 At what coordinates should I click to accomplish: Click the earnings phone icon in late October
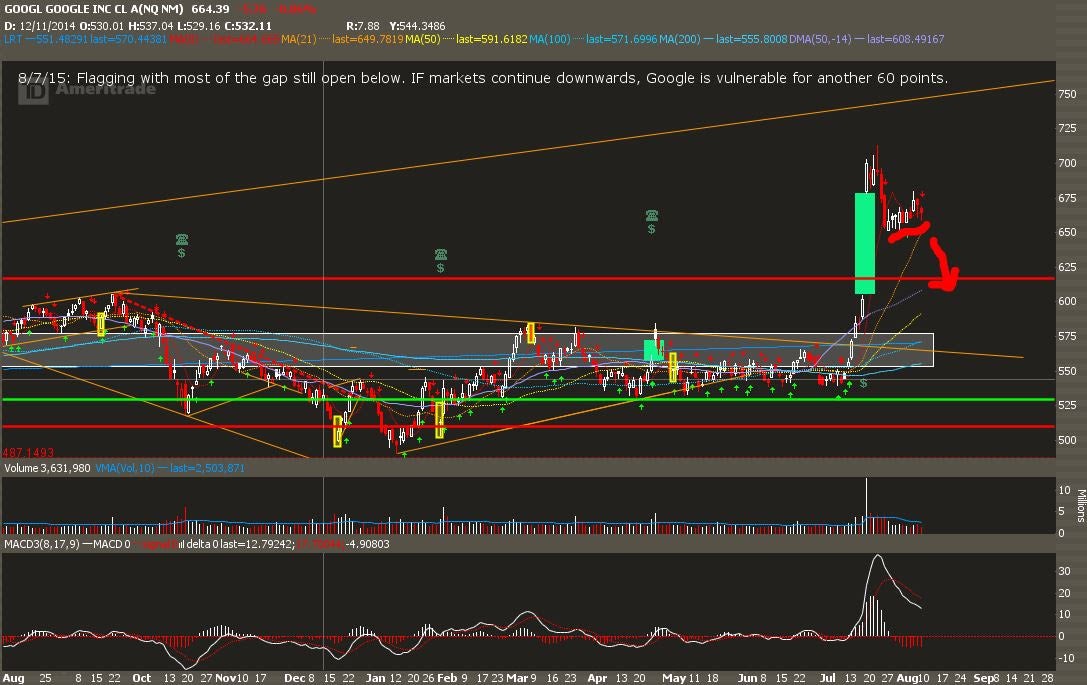click(x=182, y=239)
